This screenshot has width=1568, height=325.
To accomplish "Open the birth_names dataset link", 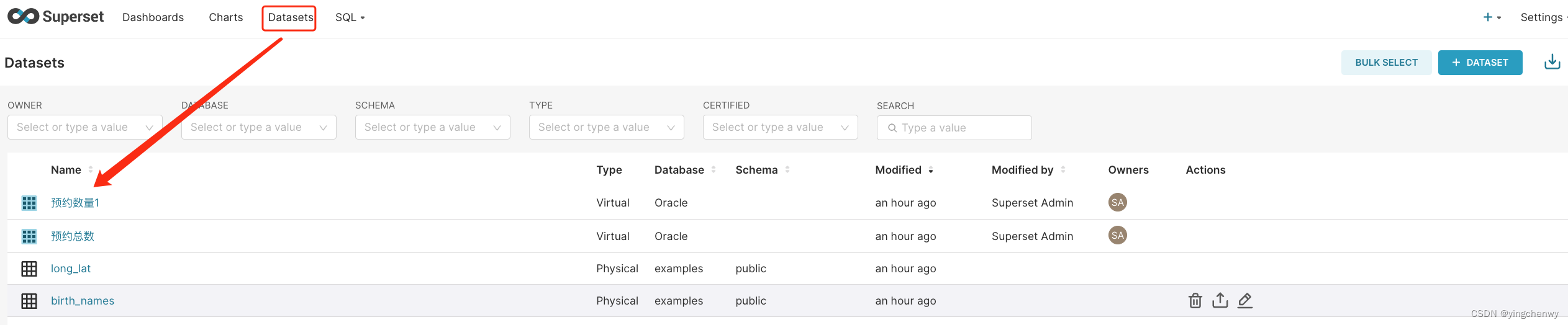I will pos(83,301).
